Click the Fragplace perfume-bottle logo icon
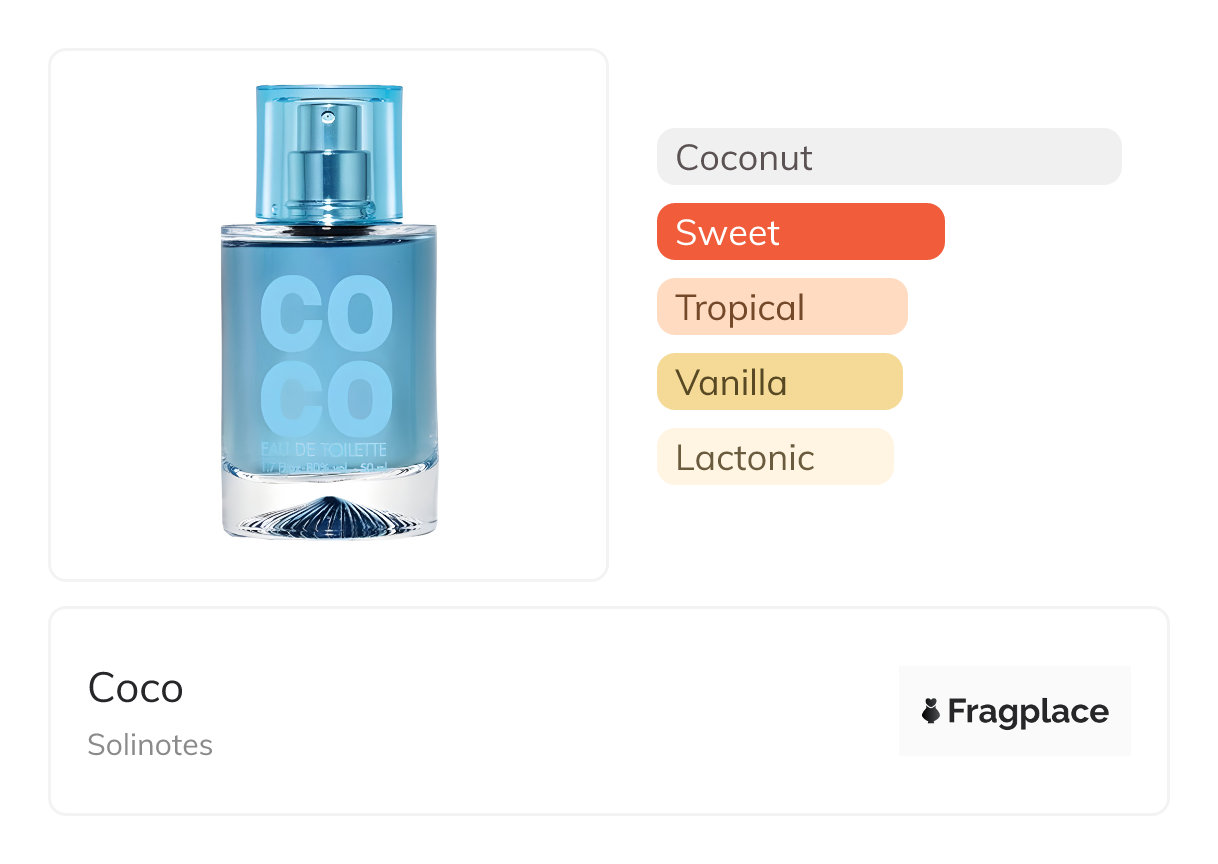 point(931,711)
